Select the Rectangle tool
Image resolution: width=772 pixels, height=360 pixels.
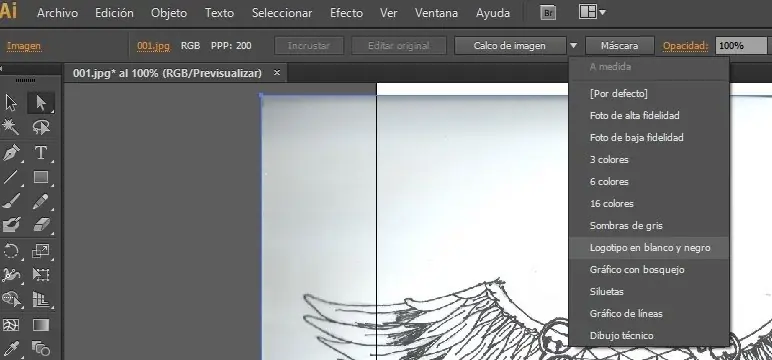(41, 176)
